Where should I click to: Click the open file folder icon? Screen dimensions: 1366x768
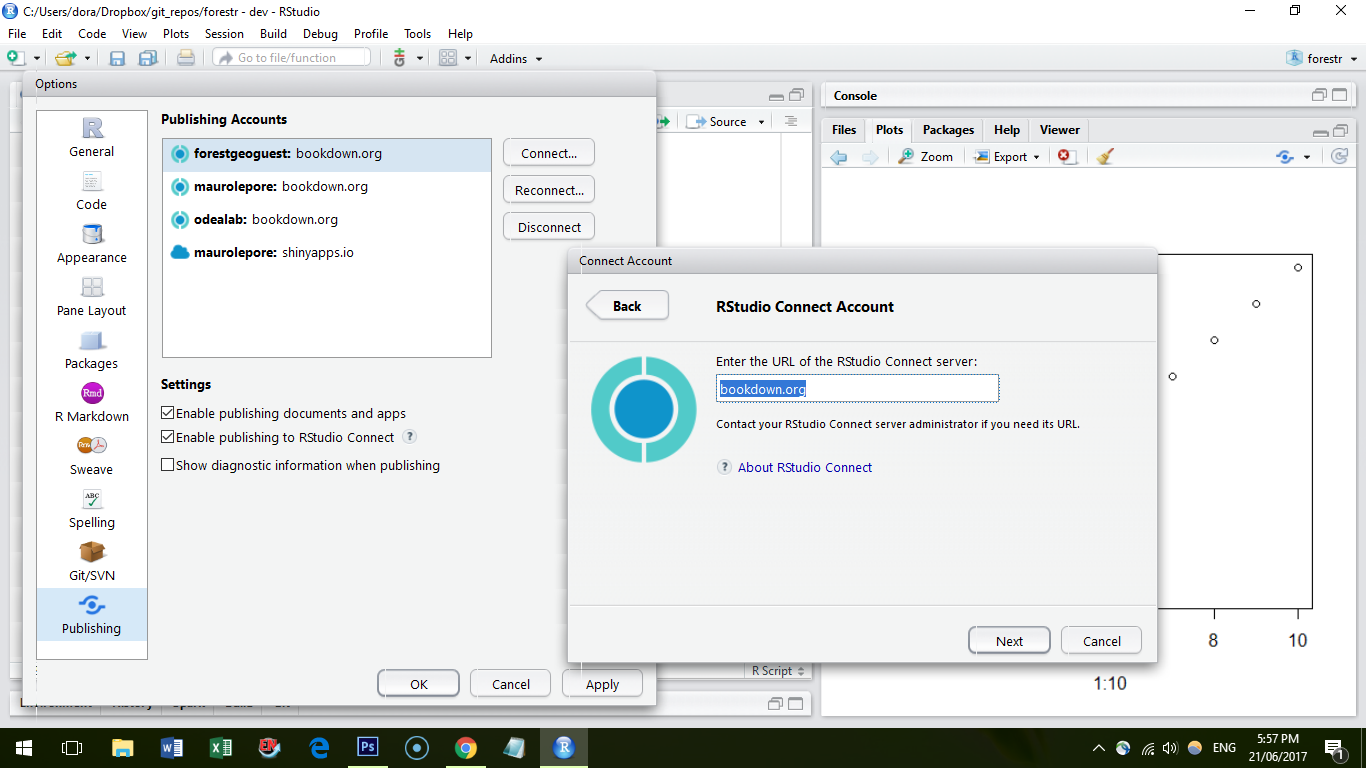[x=66, y=58]
